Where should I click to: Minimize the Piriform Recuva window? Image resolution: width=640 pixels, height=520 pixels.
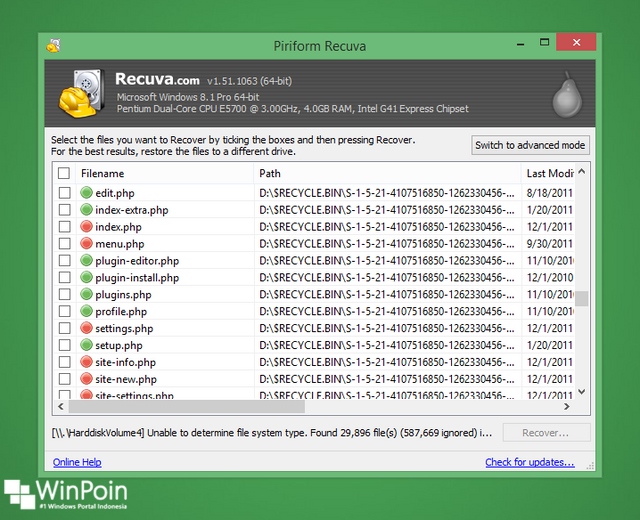(x=520, y=42)
